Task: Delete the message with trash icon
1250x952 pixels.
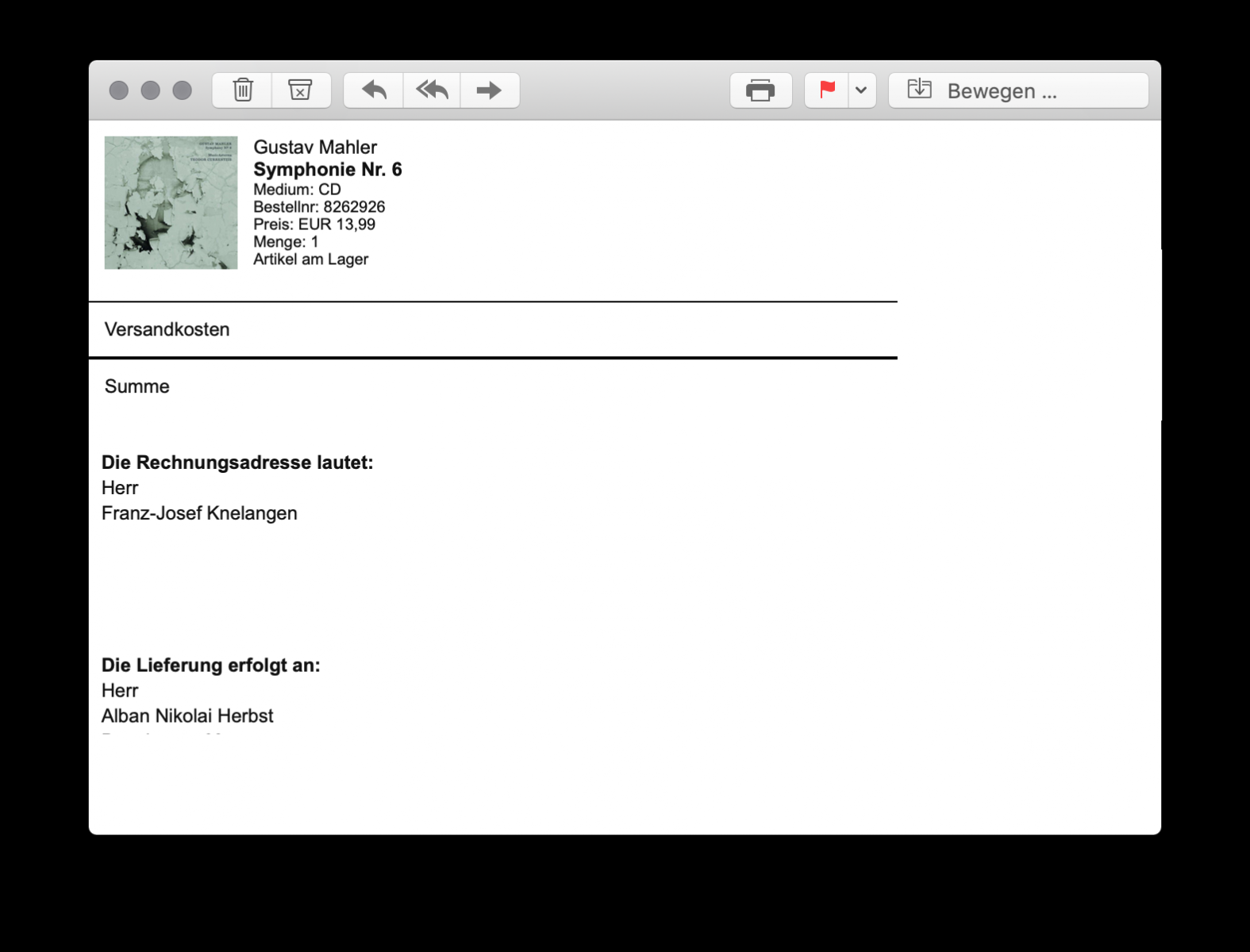Action: pos(242,90)
